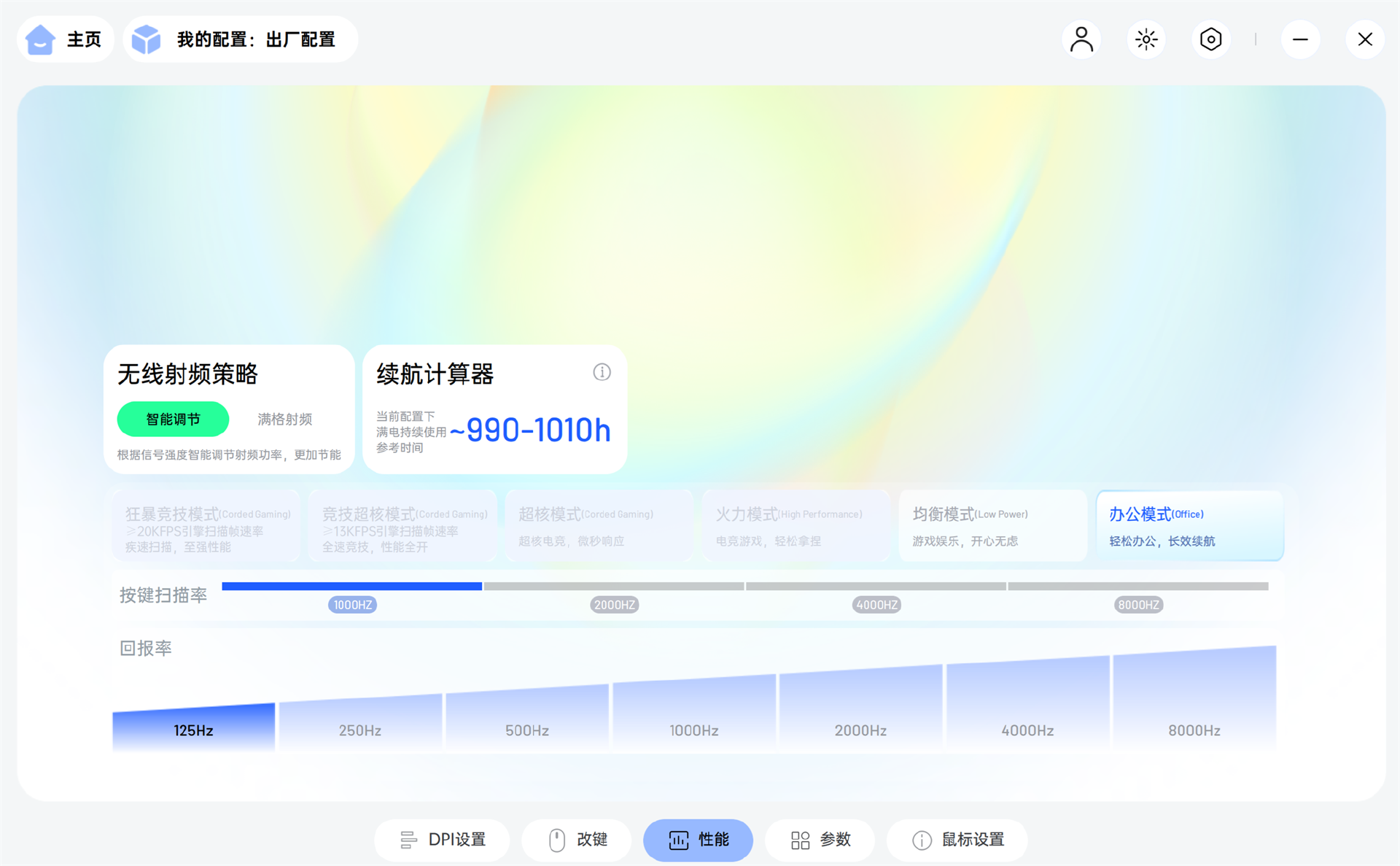Open the cube icon profile 我的配置
Viewport: 1400px width, 866px height.
click(146, 39)
